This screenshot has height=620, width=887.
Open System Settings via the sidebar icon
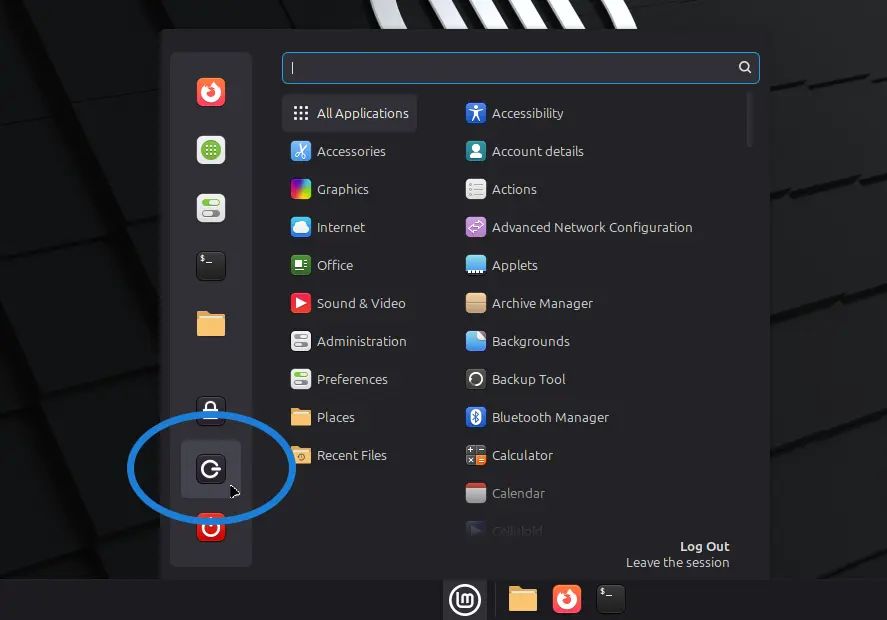(210, 208)
